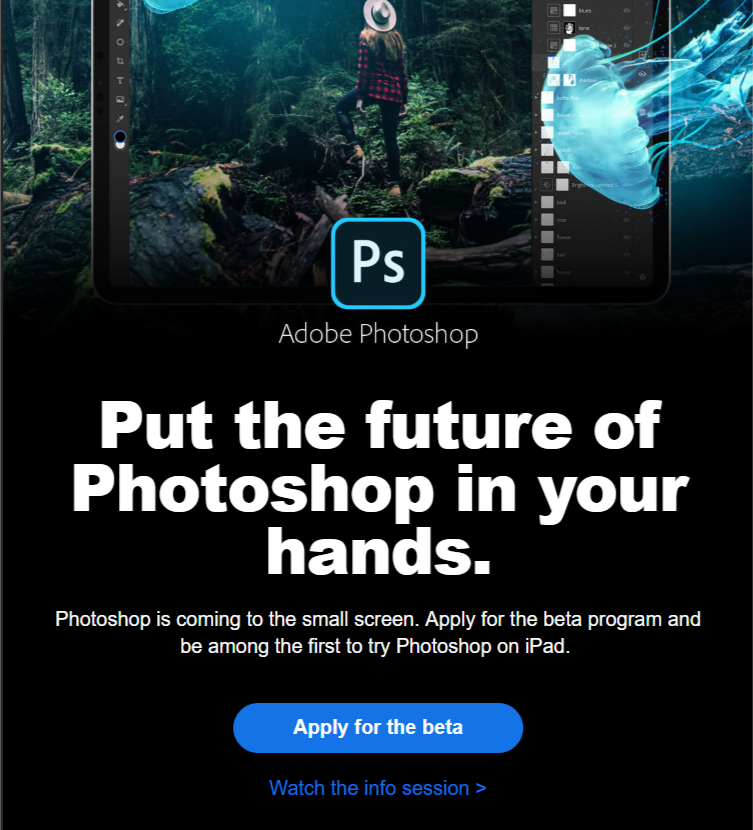This screenshot has height=830, width=753.
Task: Select the healing brush tool icon
Action: coord(120,23)
